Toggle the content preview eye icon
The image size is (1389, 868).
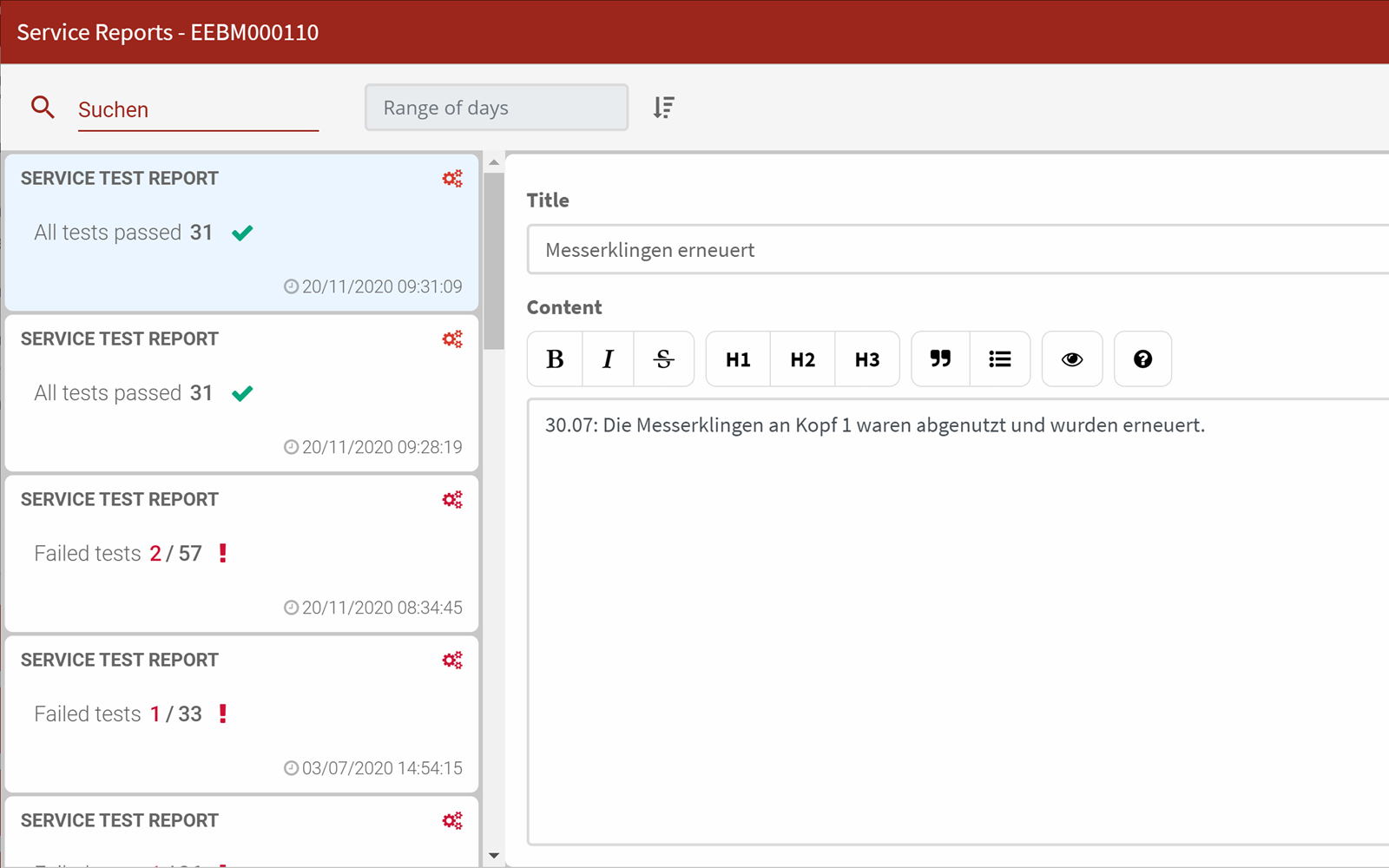[1072, 359]
